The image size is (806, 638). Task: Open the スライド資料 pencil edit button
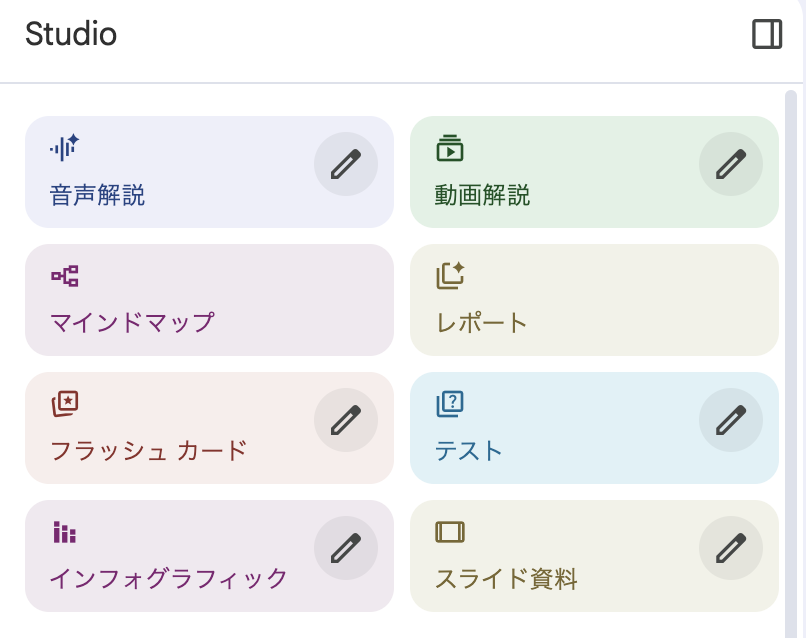click(x=731, y=548)
